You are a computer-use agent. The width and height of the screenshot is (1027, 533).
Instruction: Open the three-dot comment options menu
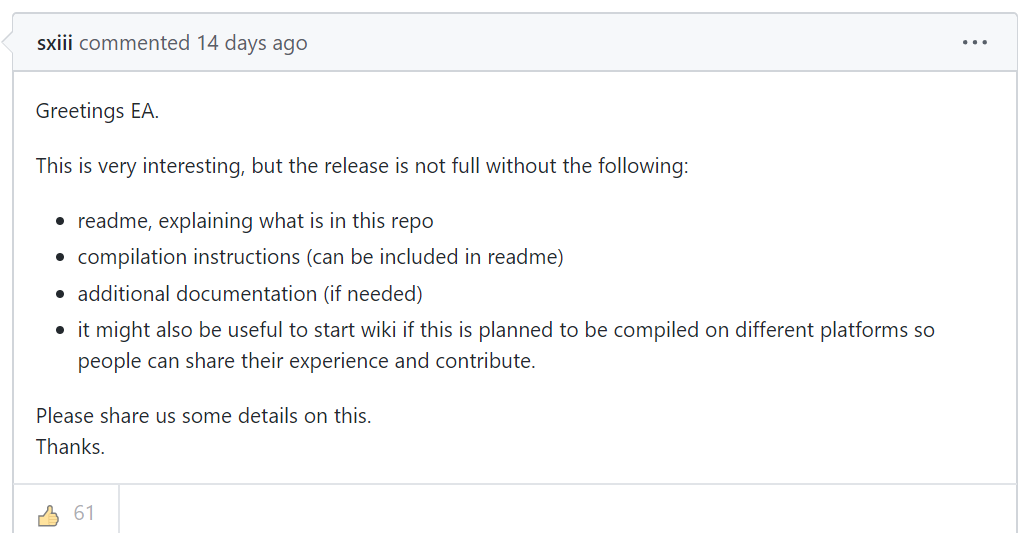(974, 43)
